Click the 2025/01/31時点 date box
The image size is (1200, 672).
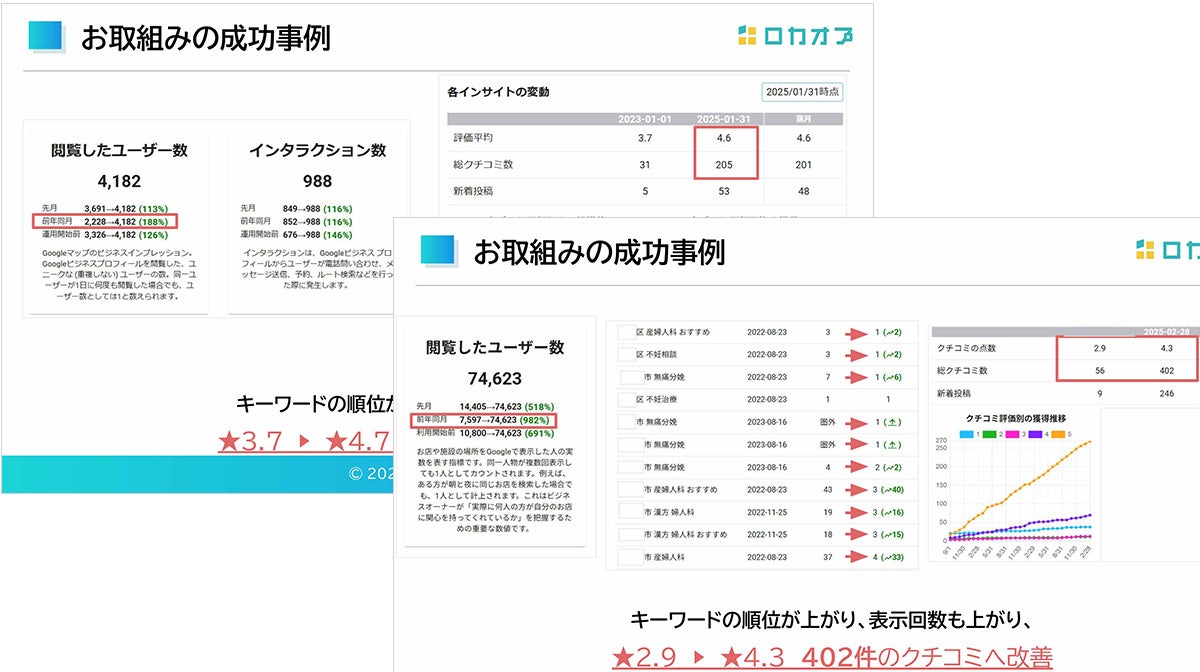tap(802, 92)
